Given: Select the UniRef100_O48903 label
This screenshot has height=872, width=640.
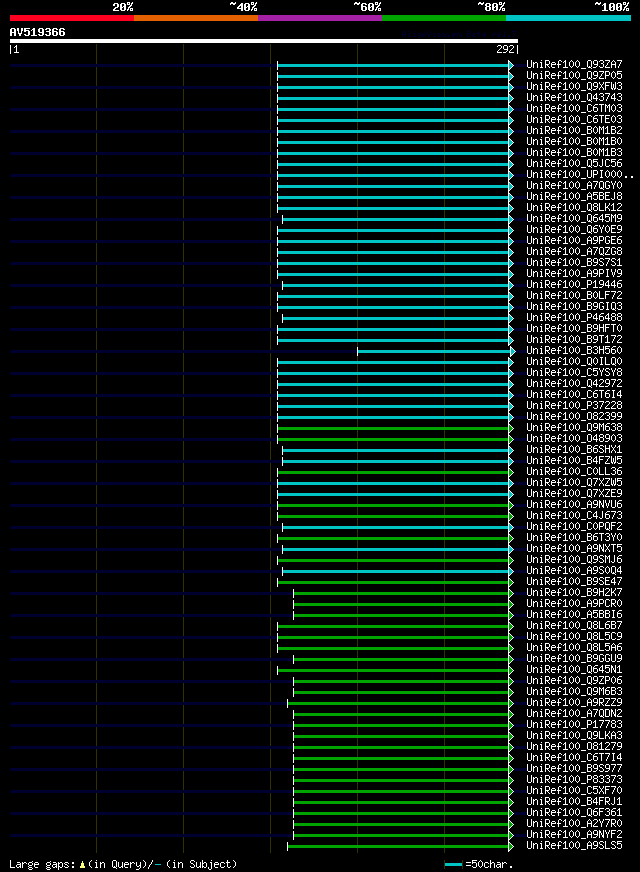Looking at the screenshot, I should click(574, 439).
